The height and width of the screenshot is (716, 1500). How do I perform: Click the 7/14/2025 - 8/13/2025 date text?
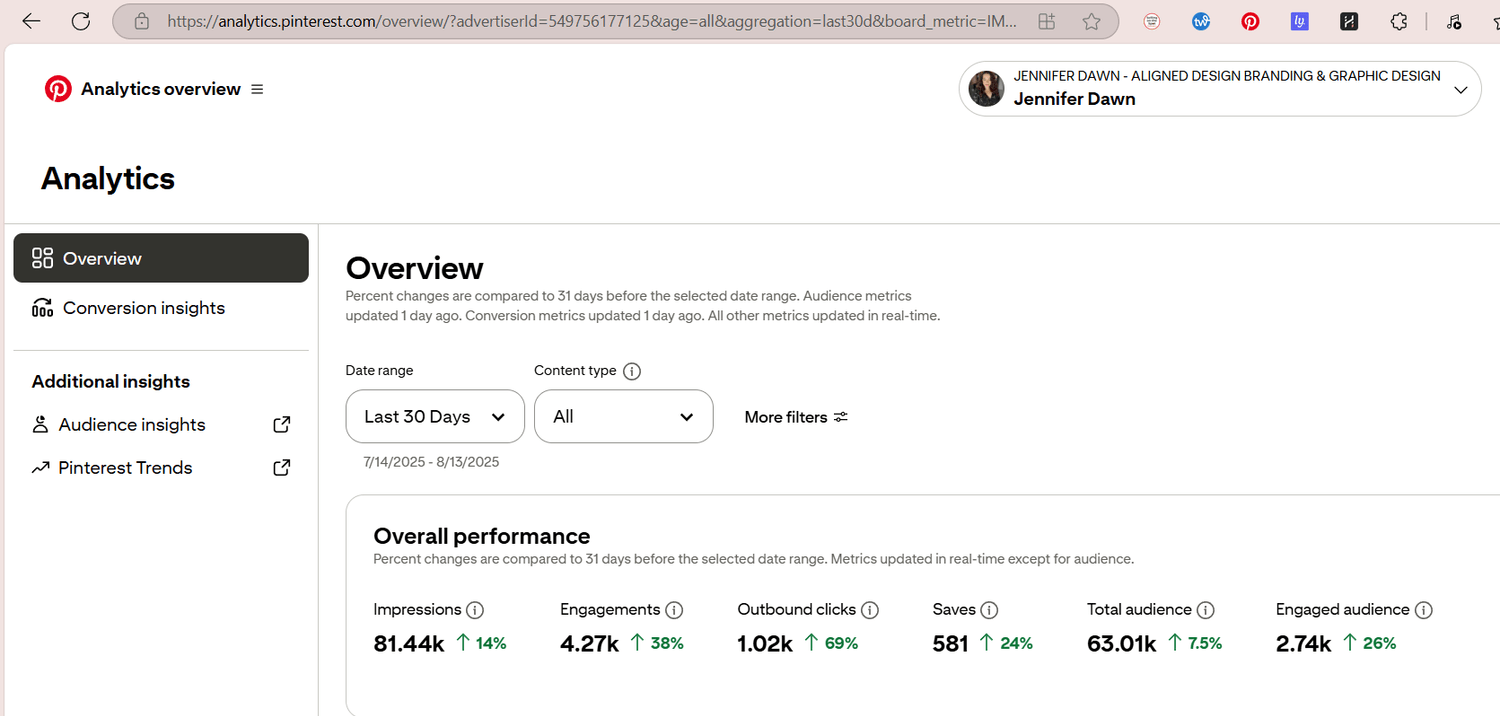[432, 462]
